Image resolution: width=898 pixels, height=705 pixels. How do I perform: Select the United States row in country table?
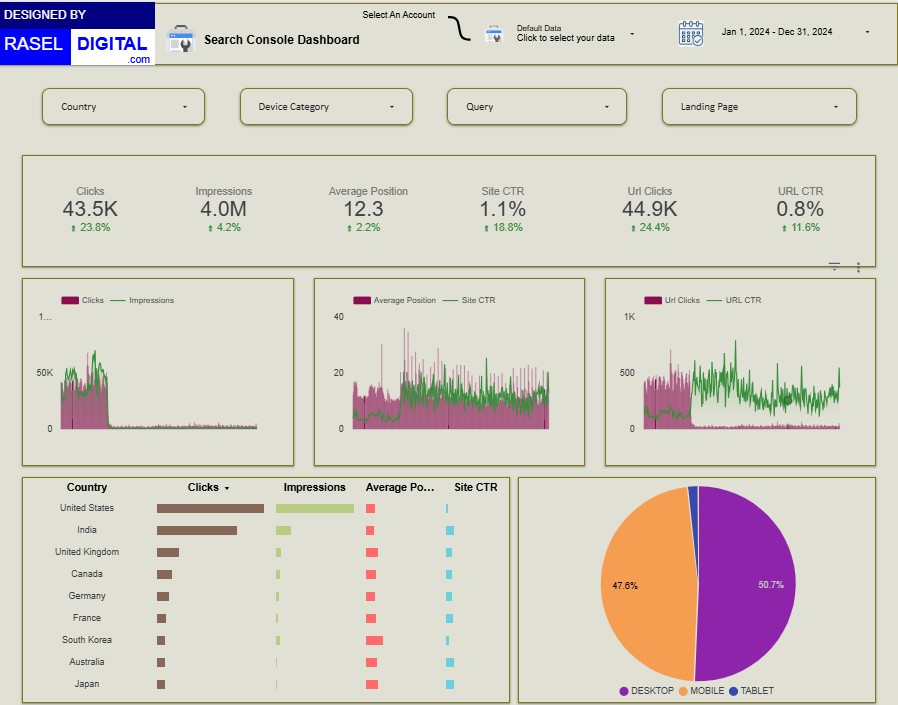pos(87,508)
